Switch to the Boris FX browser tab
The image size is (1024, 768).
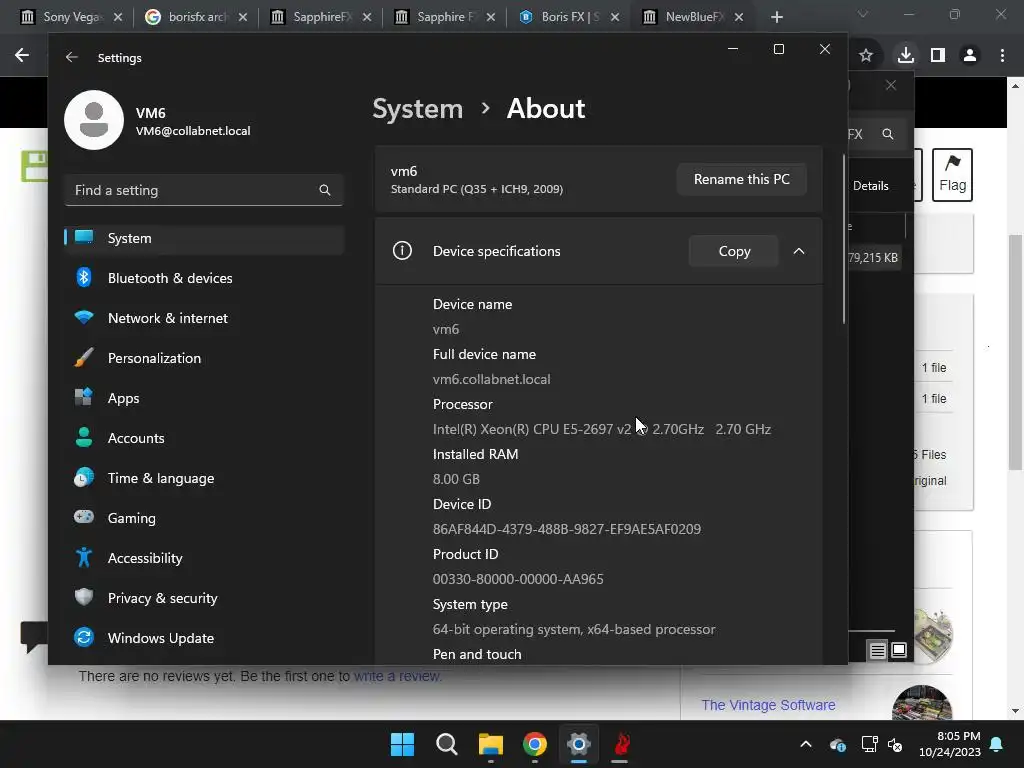(x=569, y=17)
